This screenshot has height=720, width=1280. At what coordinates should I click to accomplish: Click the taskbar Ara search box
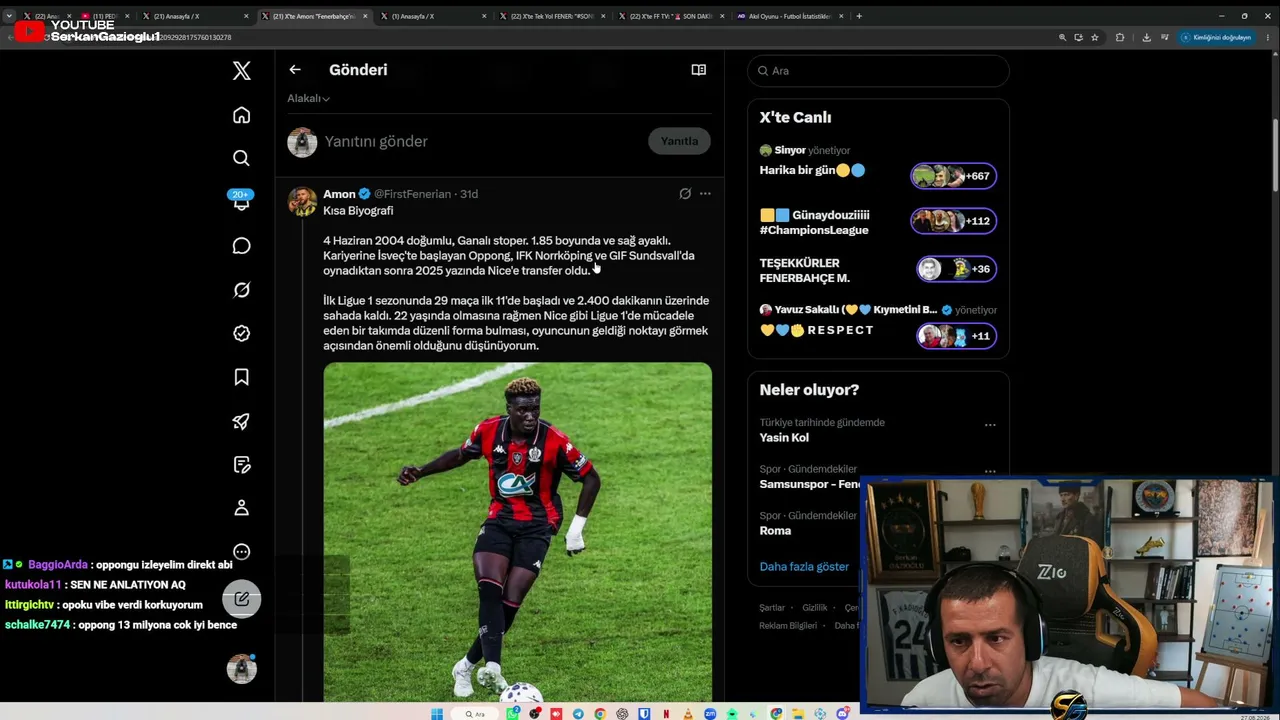coord(476,714)
